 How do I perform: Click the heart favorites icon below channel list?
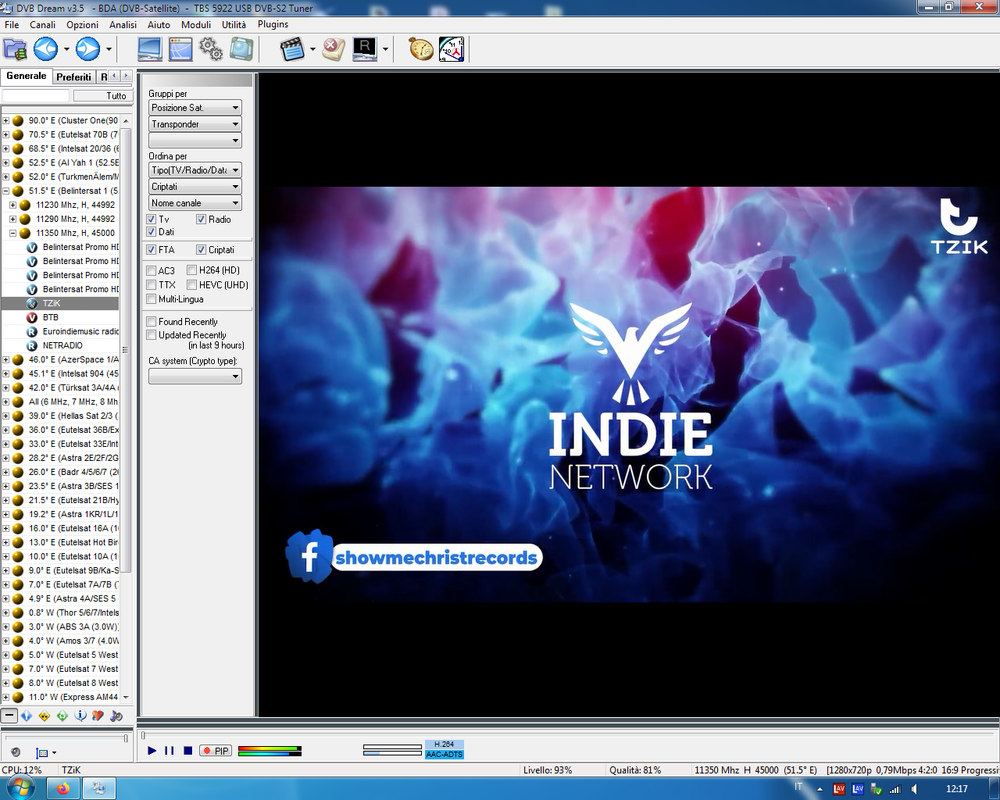pos(98,716)
